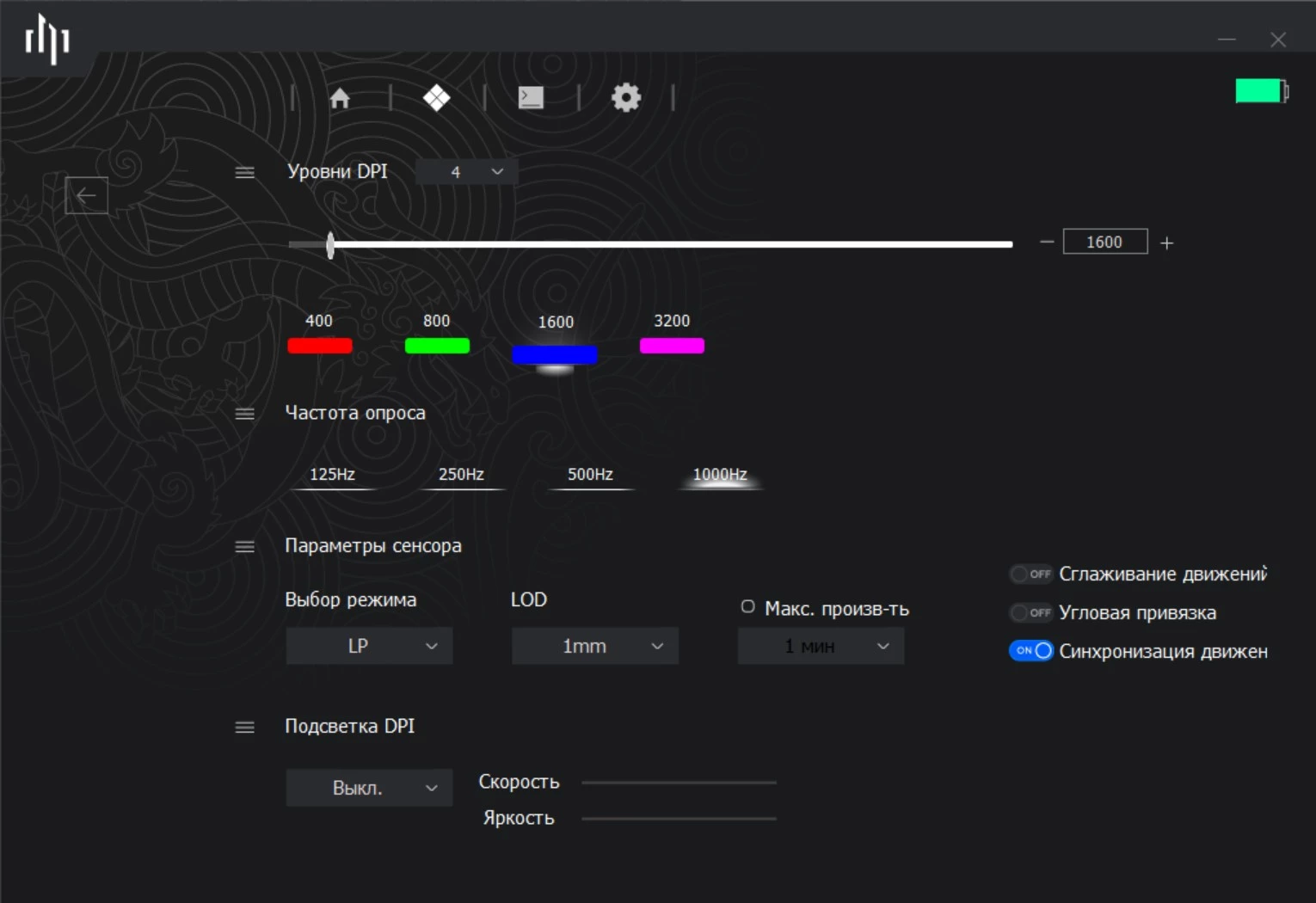Turn on Угловая привязка switch
This screenshot has height=903, width=1316.
click(1030, 612)
